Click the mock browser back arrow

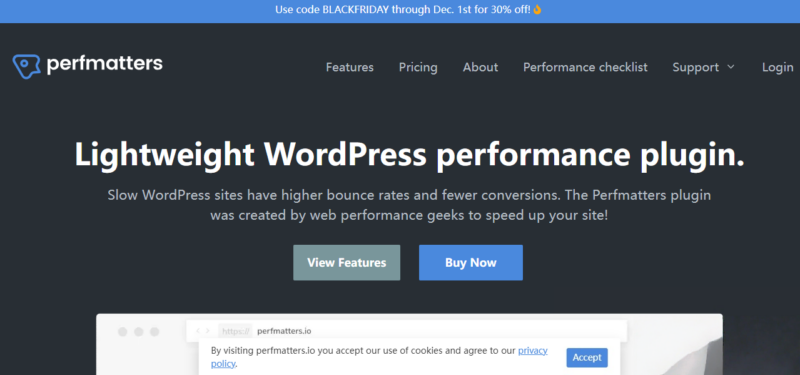click(x=199, y=331)
